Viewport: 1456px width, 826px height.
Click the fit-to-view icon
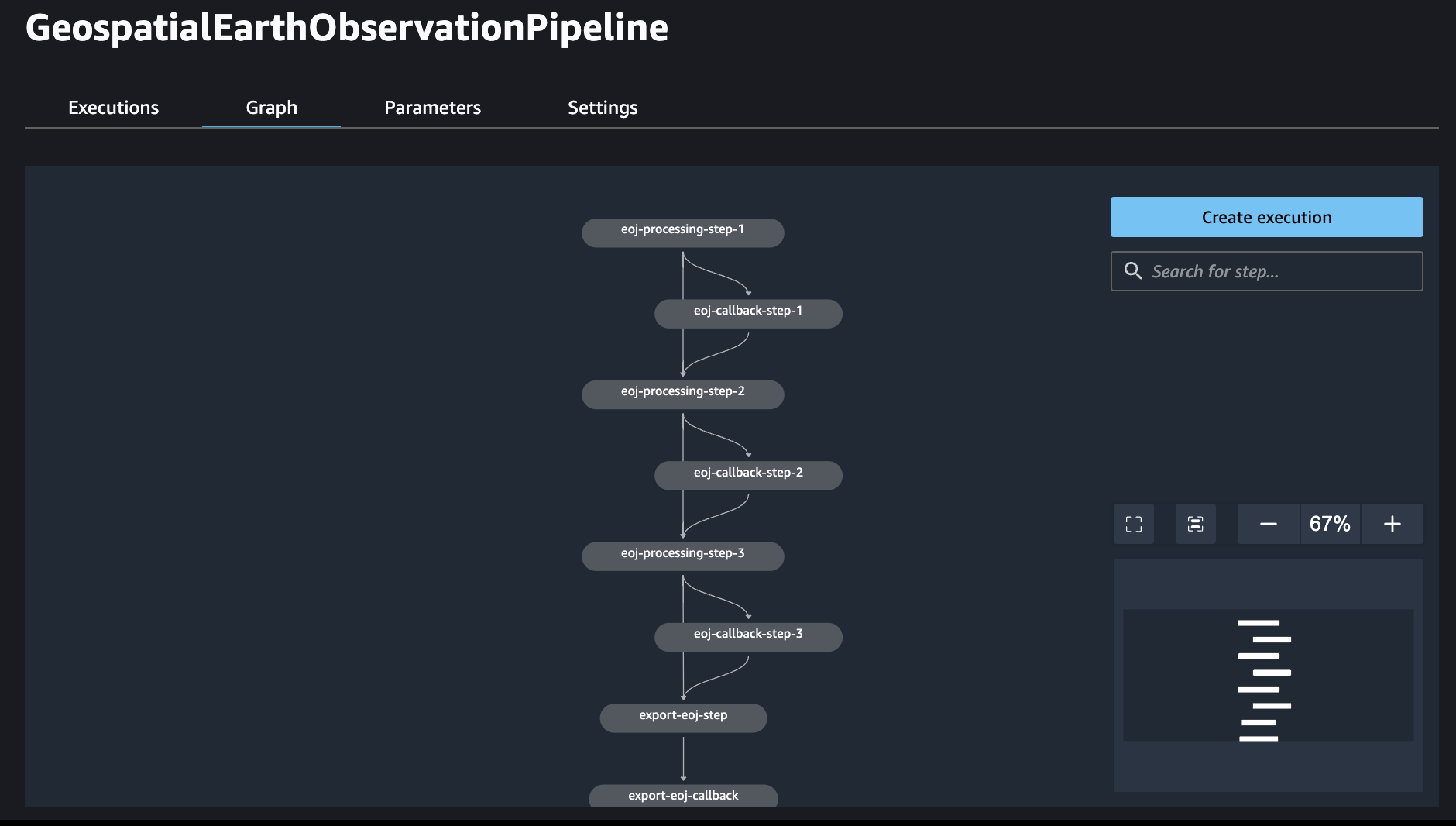1196,524
